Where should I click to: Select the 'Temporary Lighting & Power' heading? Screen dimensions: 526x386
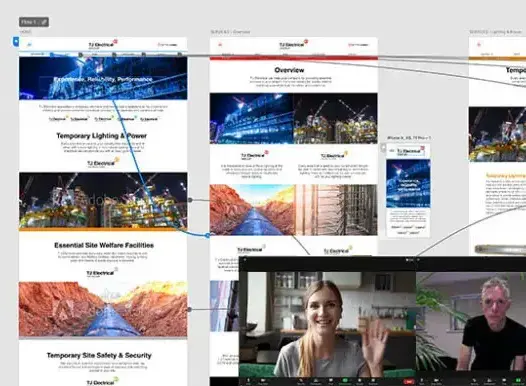coord(102,136)
